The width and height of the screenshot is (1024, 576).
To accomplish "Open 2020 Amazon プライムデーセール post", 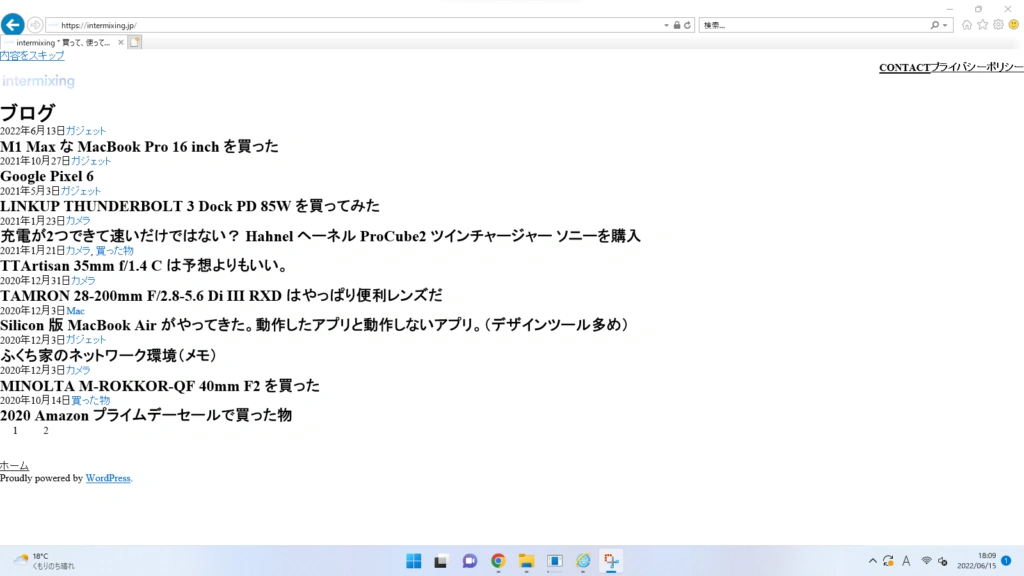I will (146, 415).
